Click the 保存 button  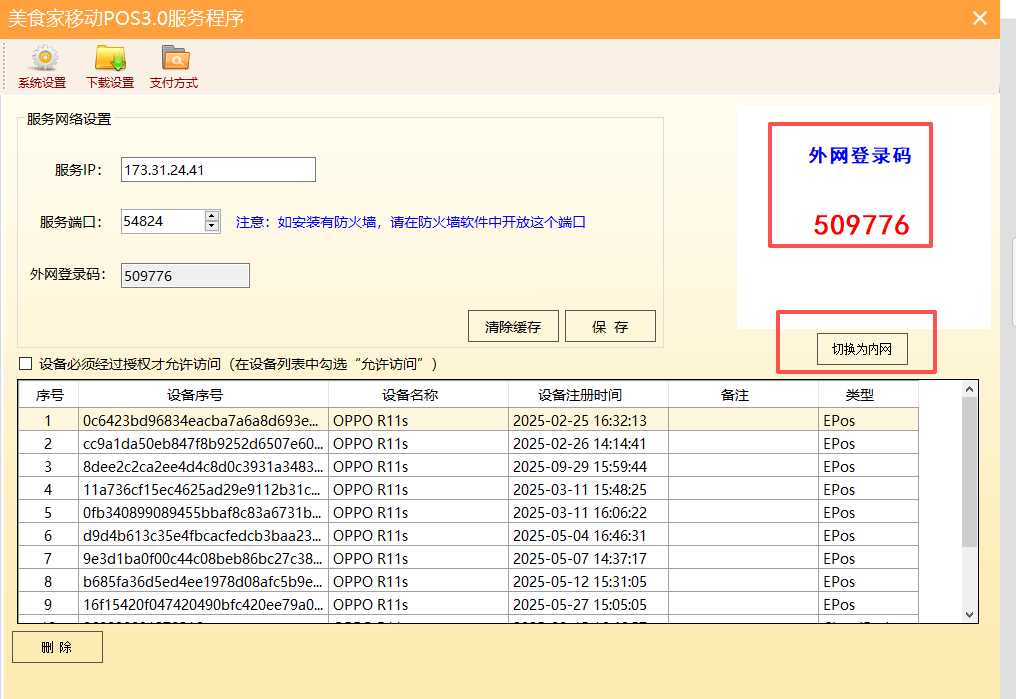tap(610, 326)
